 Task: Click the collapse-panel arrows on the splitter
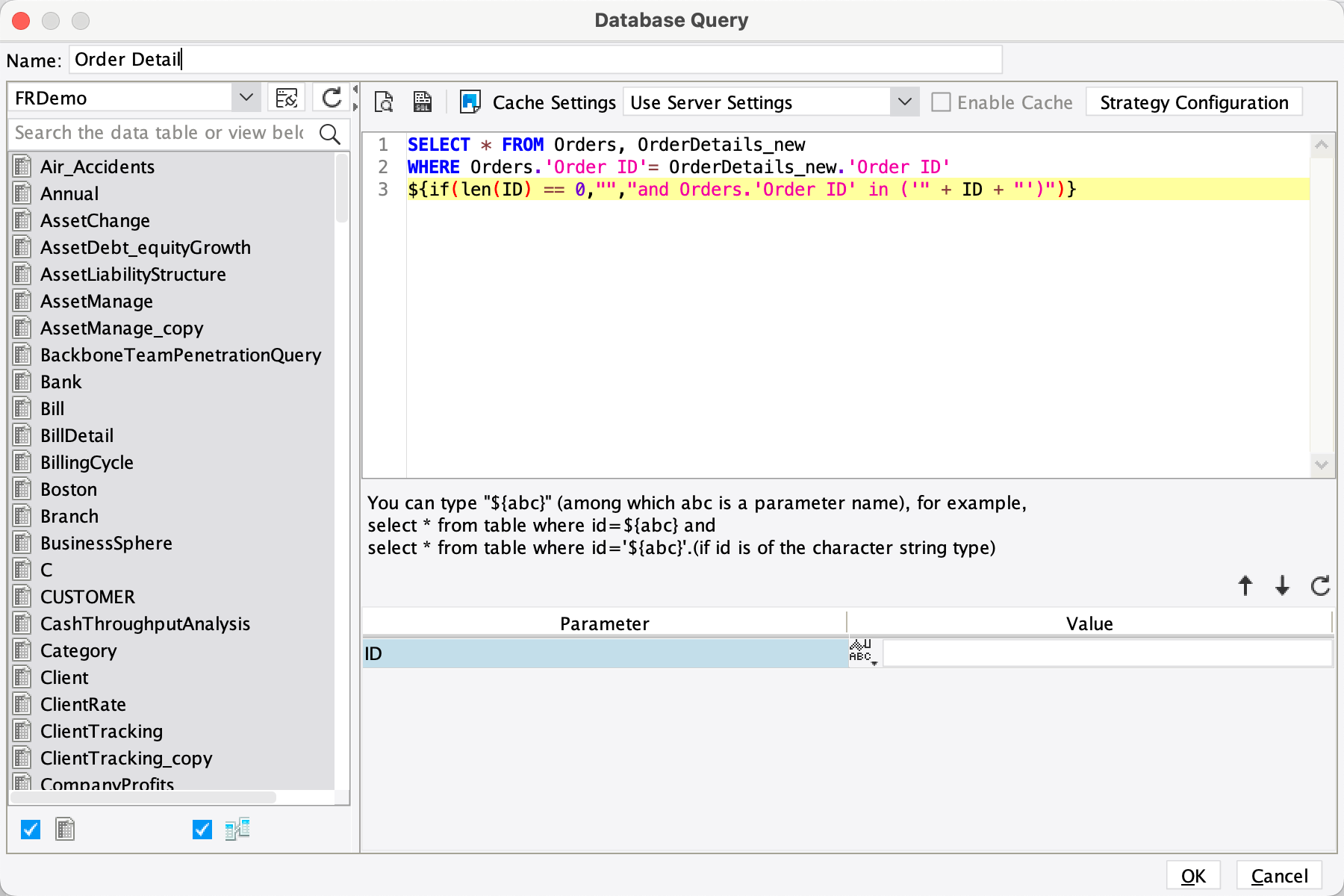(355, 98)
